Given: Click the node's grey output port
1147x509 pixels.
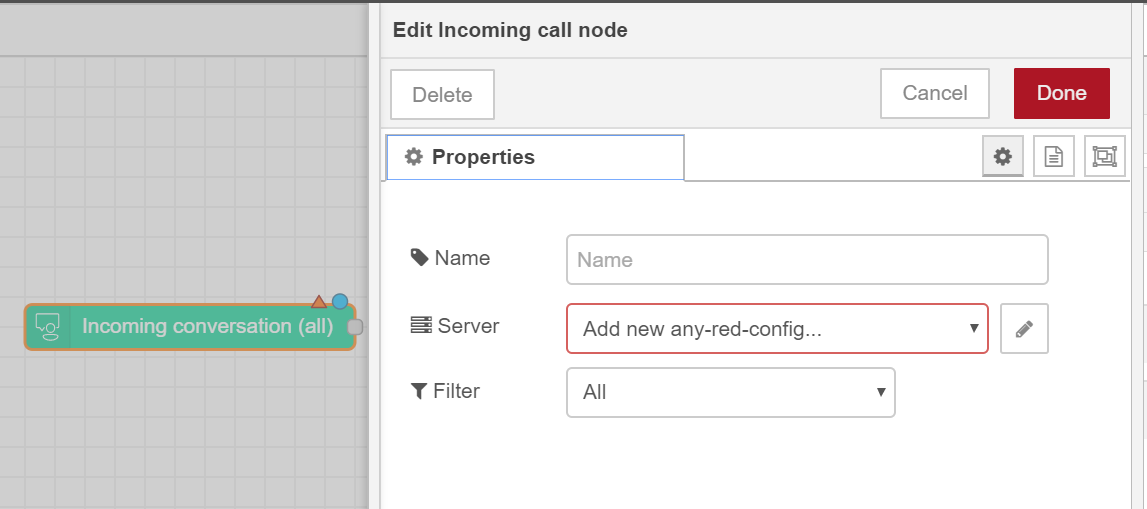Looking at the screenshot, I should coord(355,327).
